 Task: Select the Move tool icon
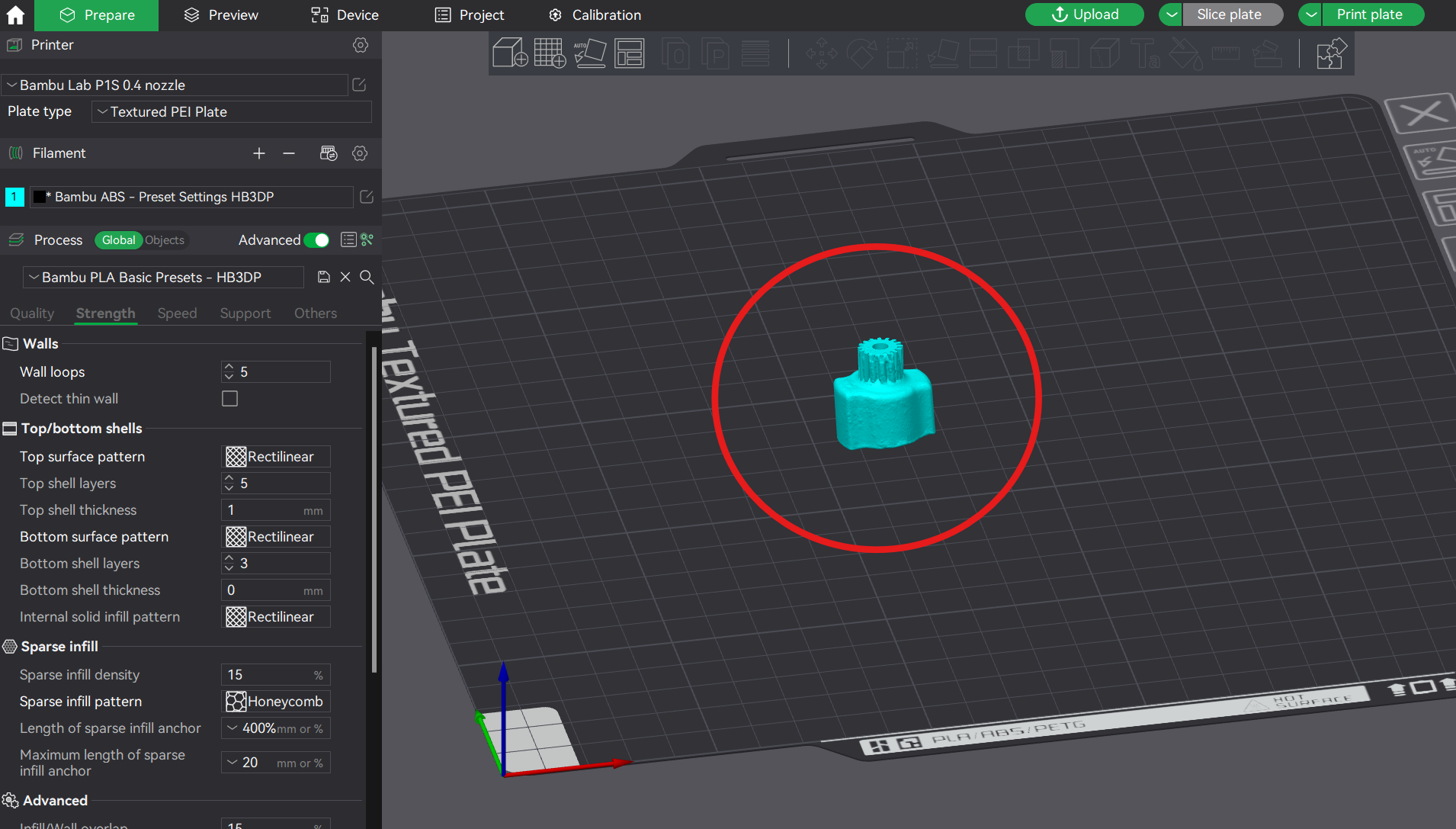821,54
